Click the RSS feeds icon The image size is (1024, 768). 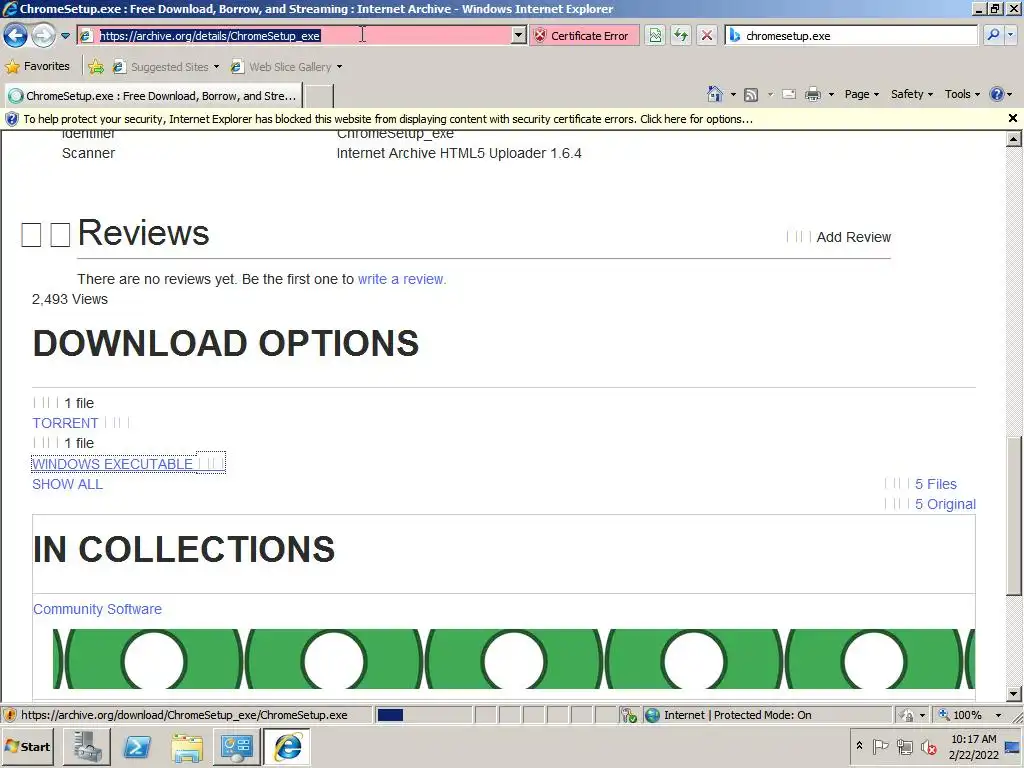tap(751, 95)
